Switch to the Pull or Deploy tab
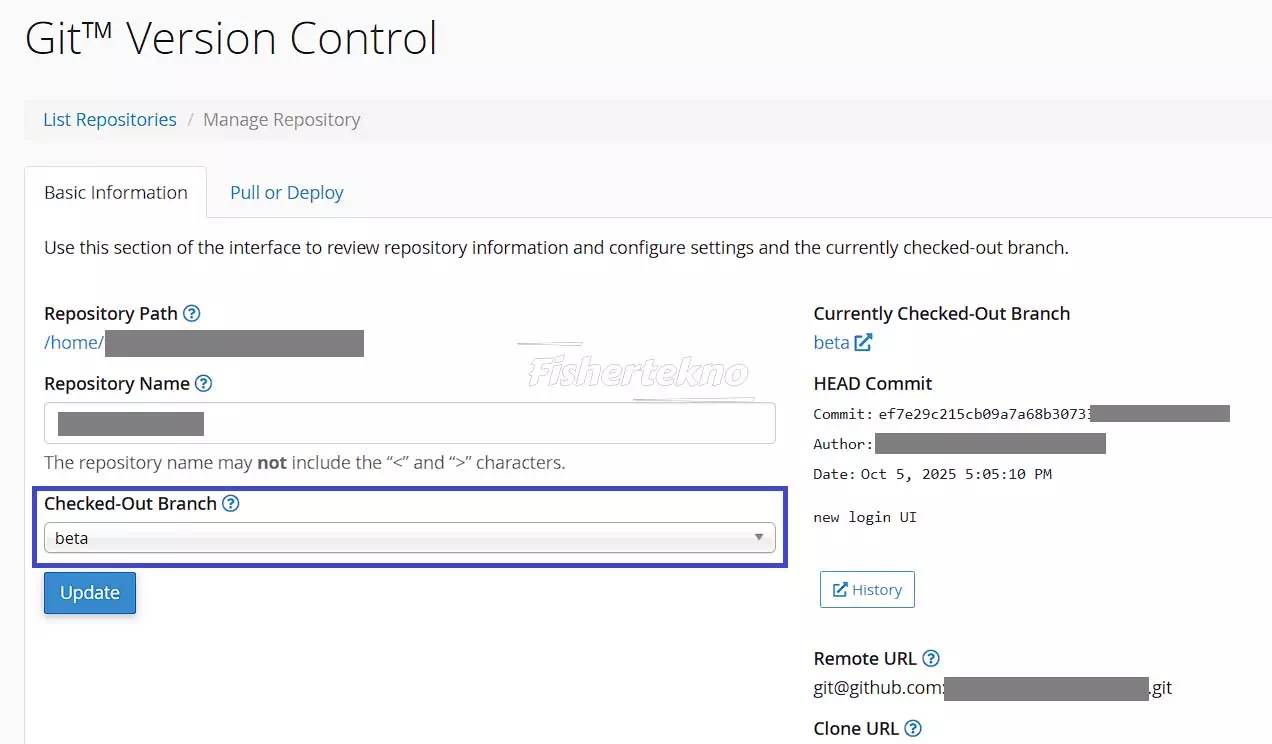The image size is (1272, 744). [286, 193]
